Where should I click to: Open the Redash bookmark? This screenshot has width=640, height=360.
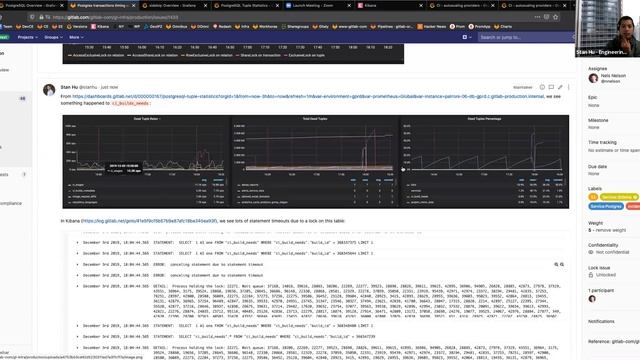(x=222, y=27)
